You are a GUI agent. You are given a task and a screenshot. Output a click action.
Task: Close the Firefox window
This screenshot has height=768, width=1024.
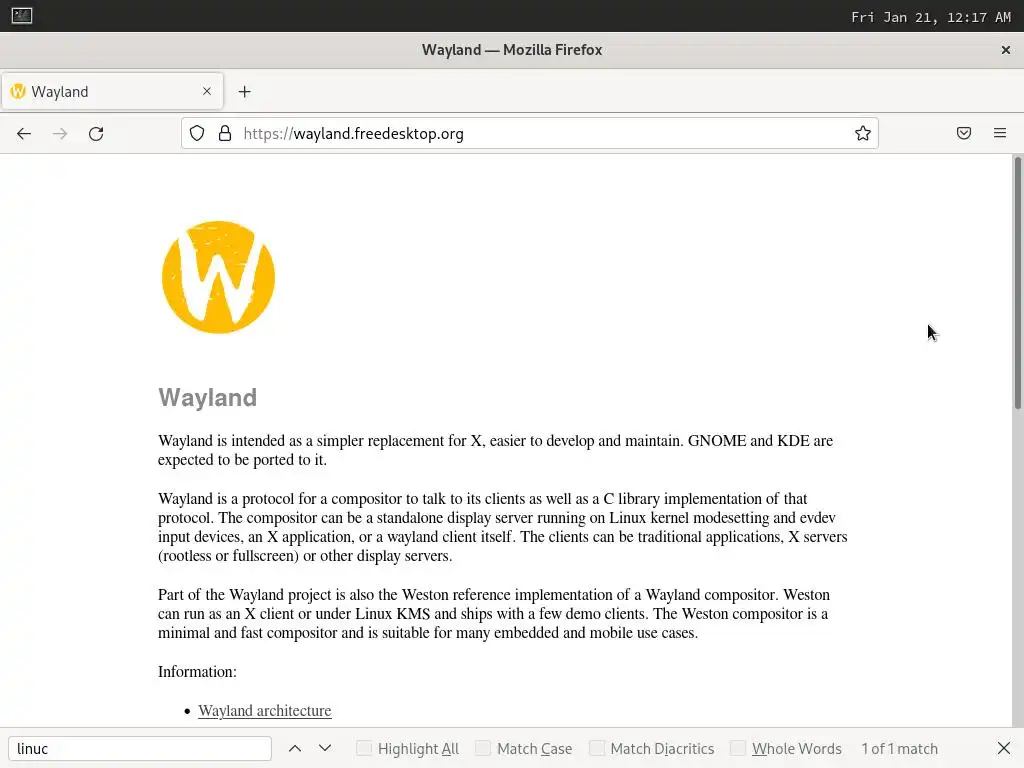[1006, 50]
